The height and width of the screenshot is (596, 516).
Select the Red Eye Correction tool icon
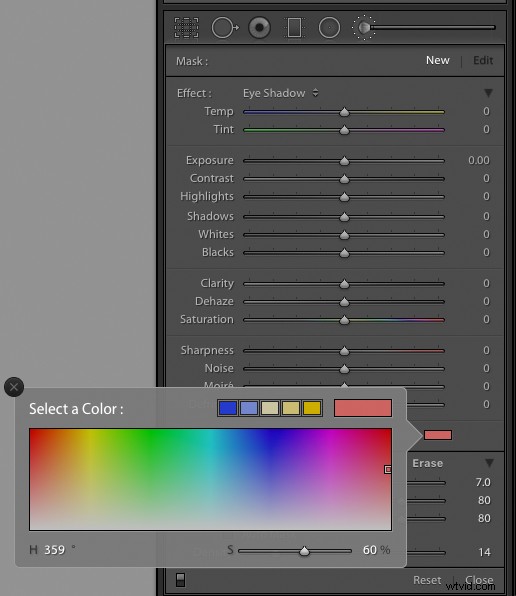coord(260,27)
